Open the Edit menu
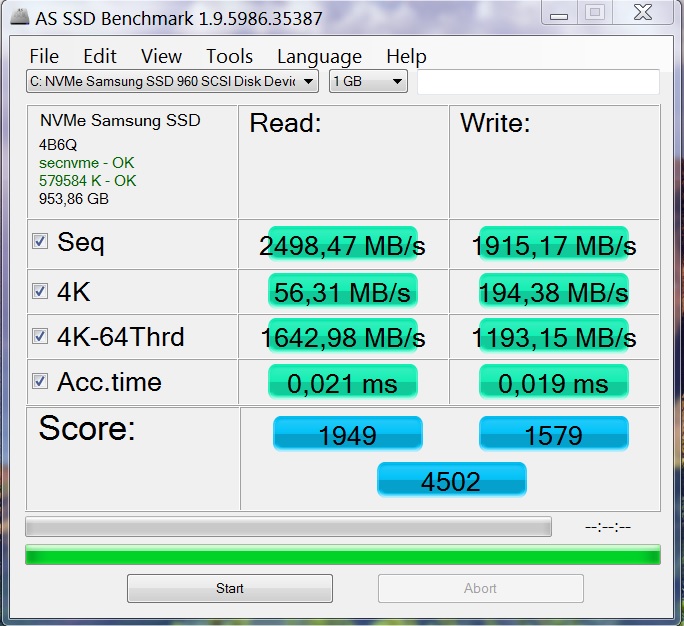This screenshot has height=626, width=684. pyautogui.click(x=100, y=56)
